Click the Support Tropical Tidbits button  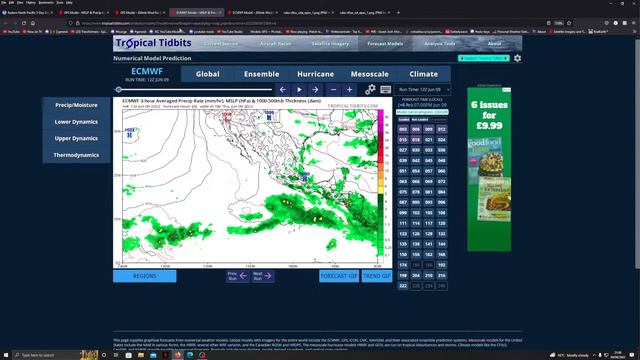click(484, 58)
